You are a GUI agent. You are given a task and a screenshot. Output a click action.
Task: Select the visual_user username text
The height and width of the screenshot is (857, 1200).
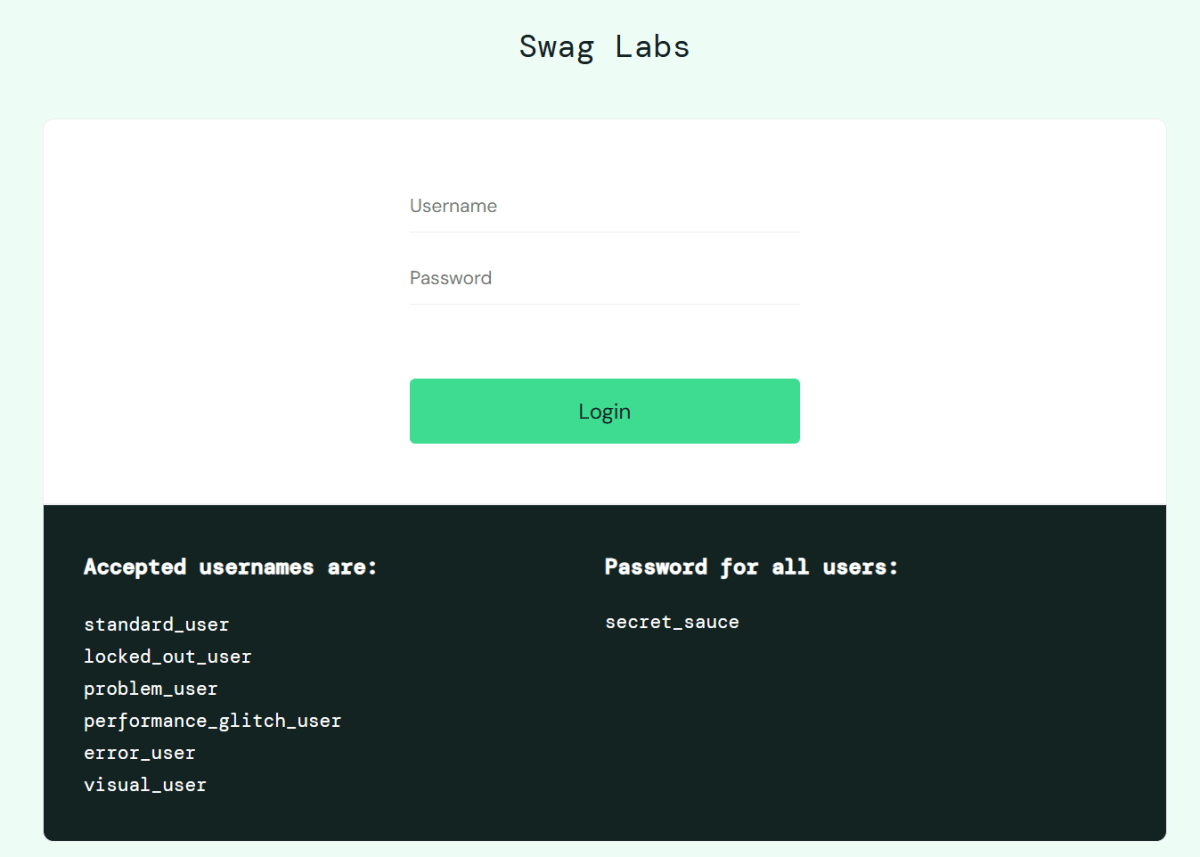(145, 784)
